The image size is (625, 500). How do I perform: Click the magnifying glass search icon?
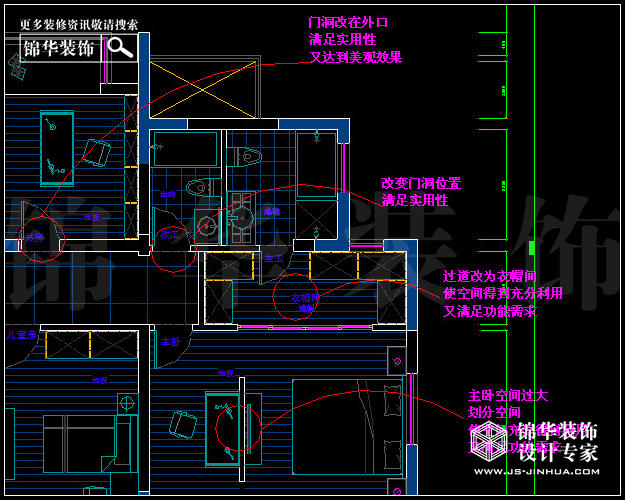coord(120,47)
